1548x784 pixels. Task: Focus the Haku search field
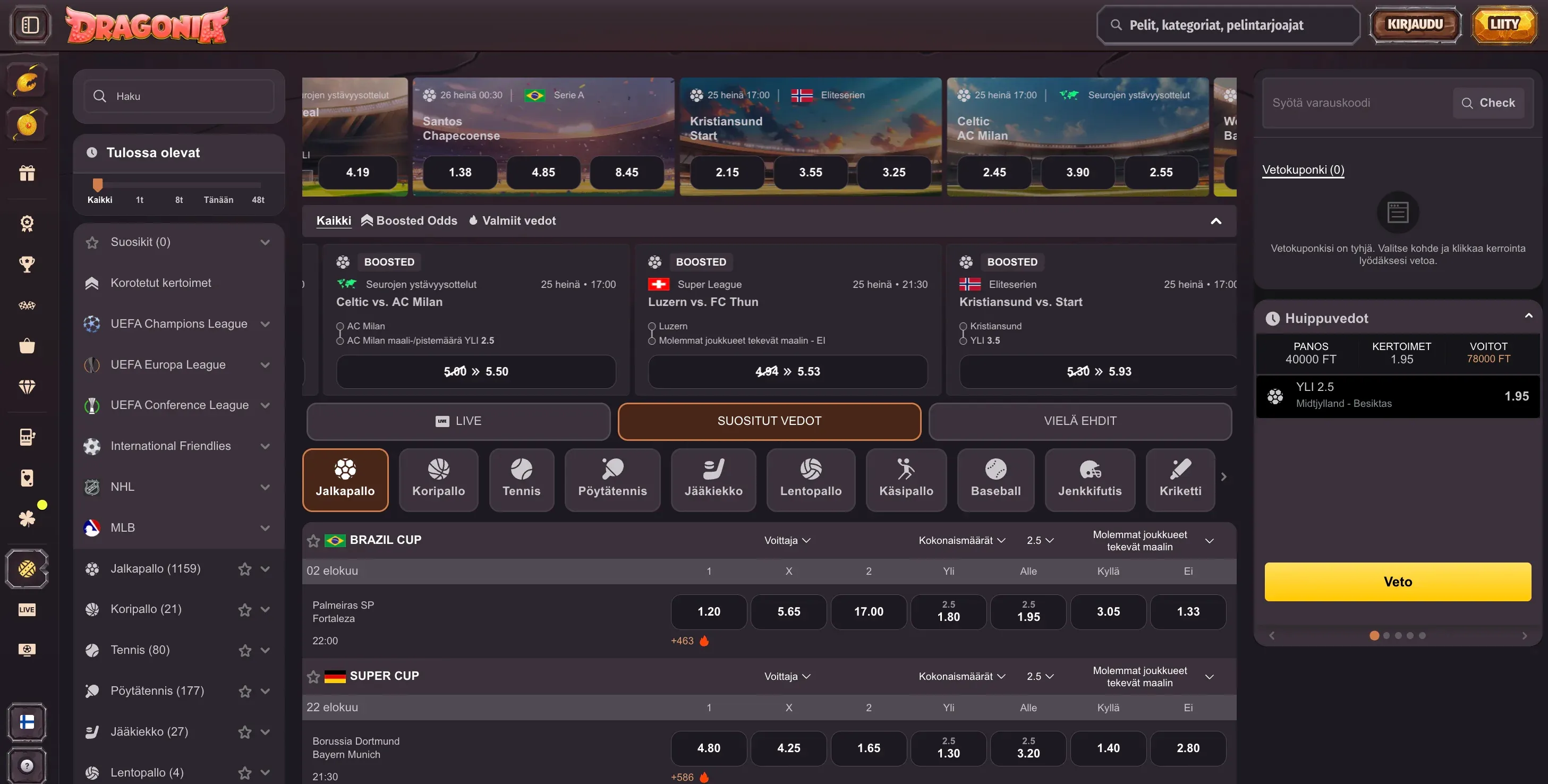[x=178, y=96]
